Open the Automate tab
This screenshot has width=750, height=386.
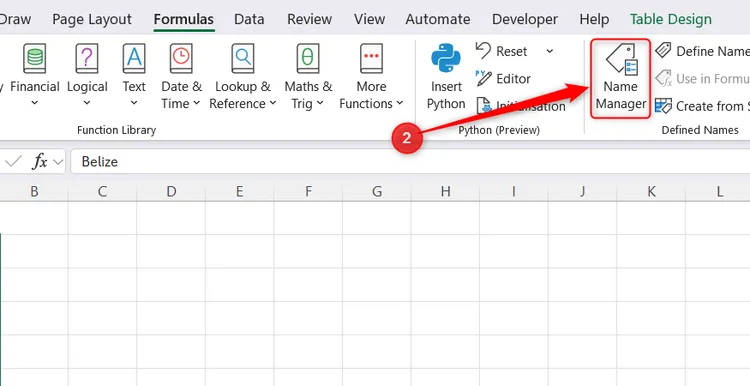(x=438, y=19)
